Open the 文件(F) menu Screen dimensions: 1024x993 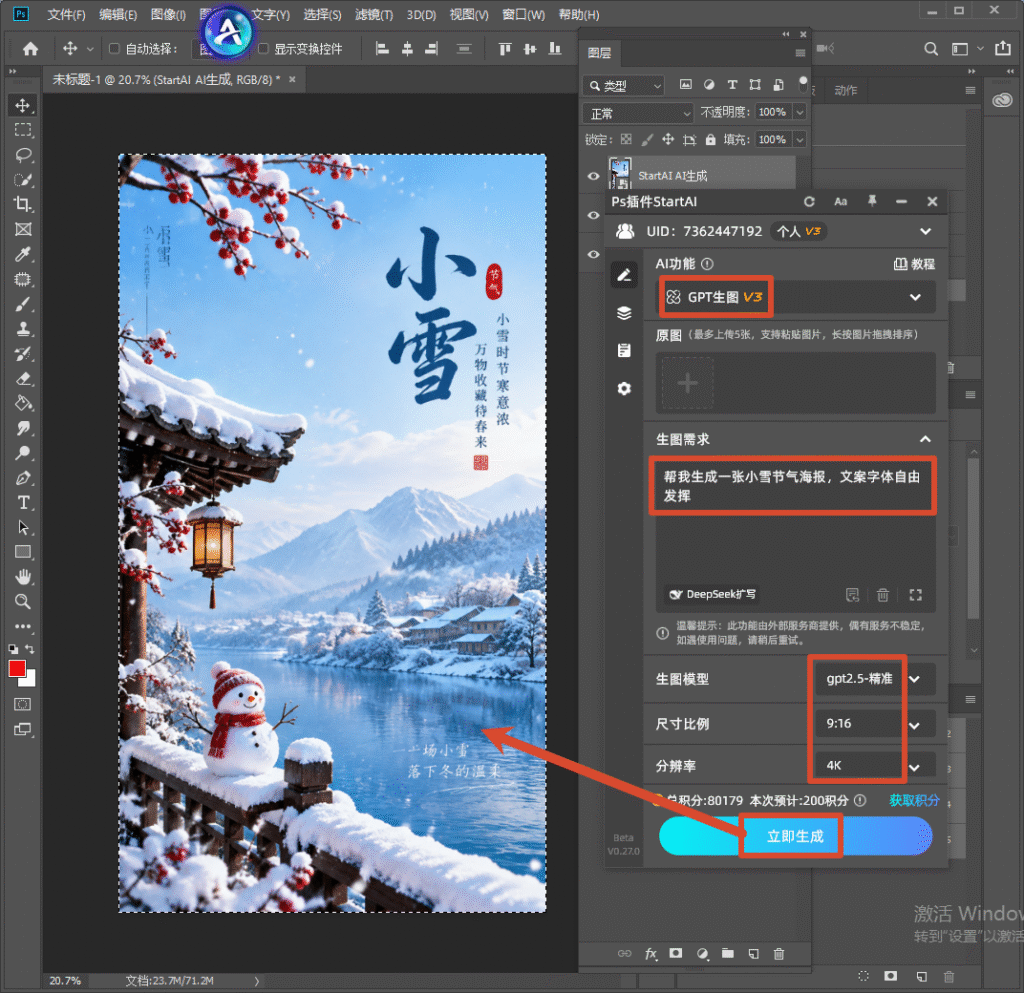click(66, 14)
